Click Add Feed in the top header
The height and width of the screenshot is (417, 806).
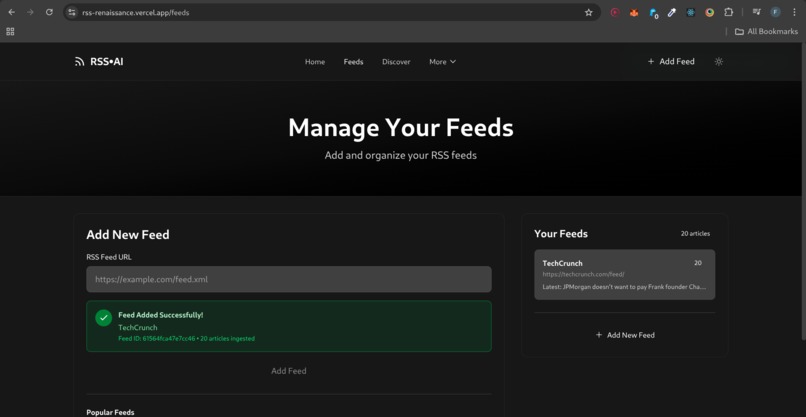click(x=671, y=62)
